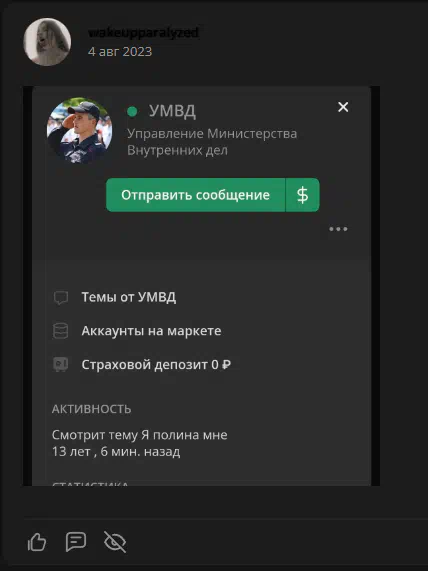Click the safe icon beside Страховой депозит
The width and height of the screenshot is (428, 571).
(x=60, y=365)
